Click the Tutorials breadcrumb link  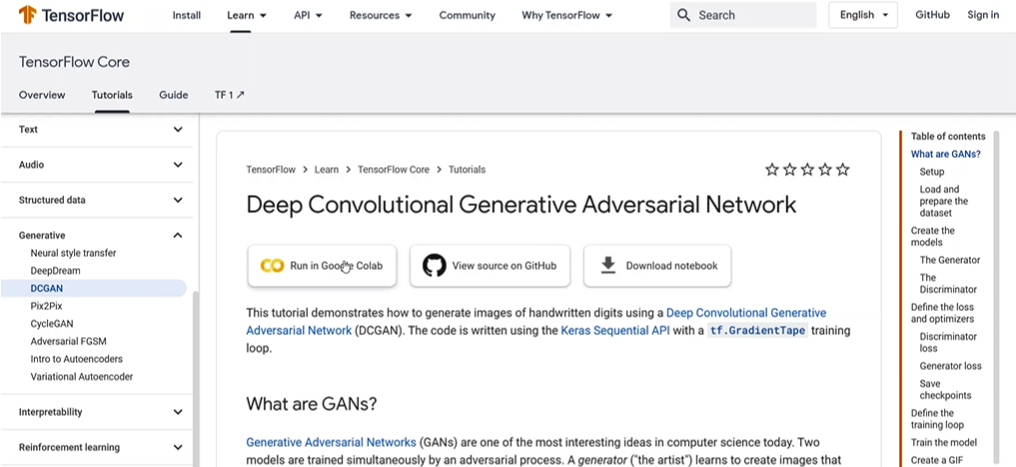(x=467, y=170)
